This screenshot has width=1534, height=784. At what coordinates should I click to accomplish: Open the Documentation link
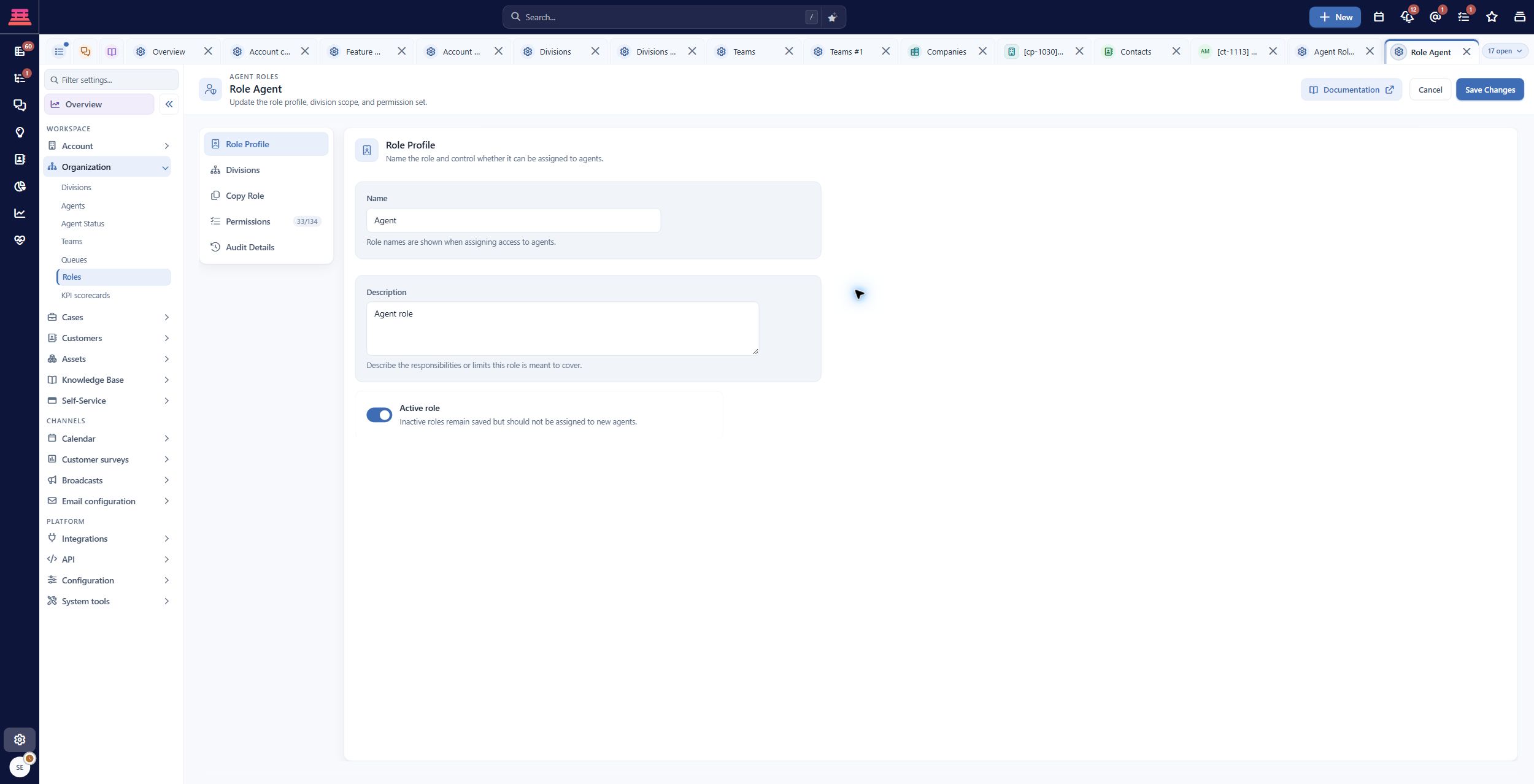(x=1351, y=90)
